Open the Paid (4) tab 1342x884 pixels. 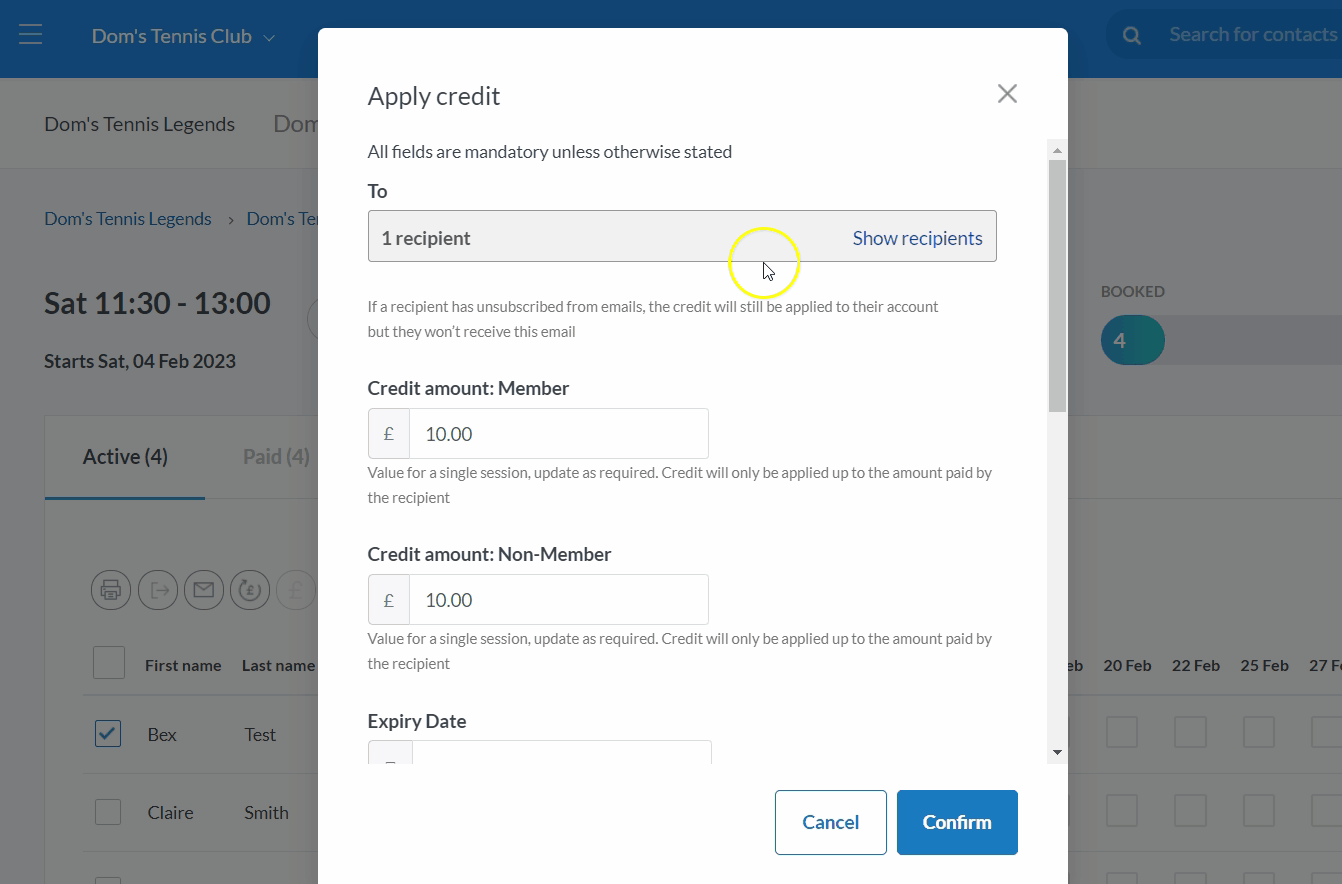pos(276,457)
